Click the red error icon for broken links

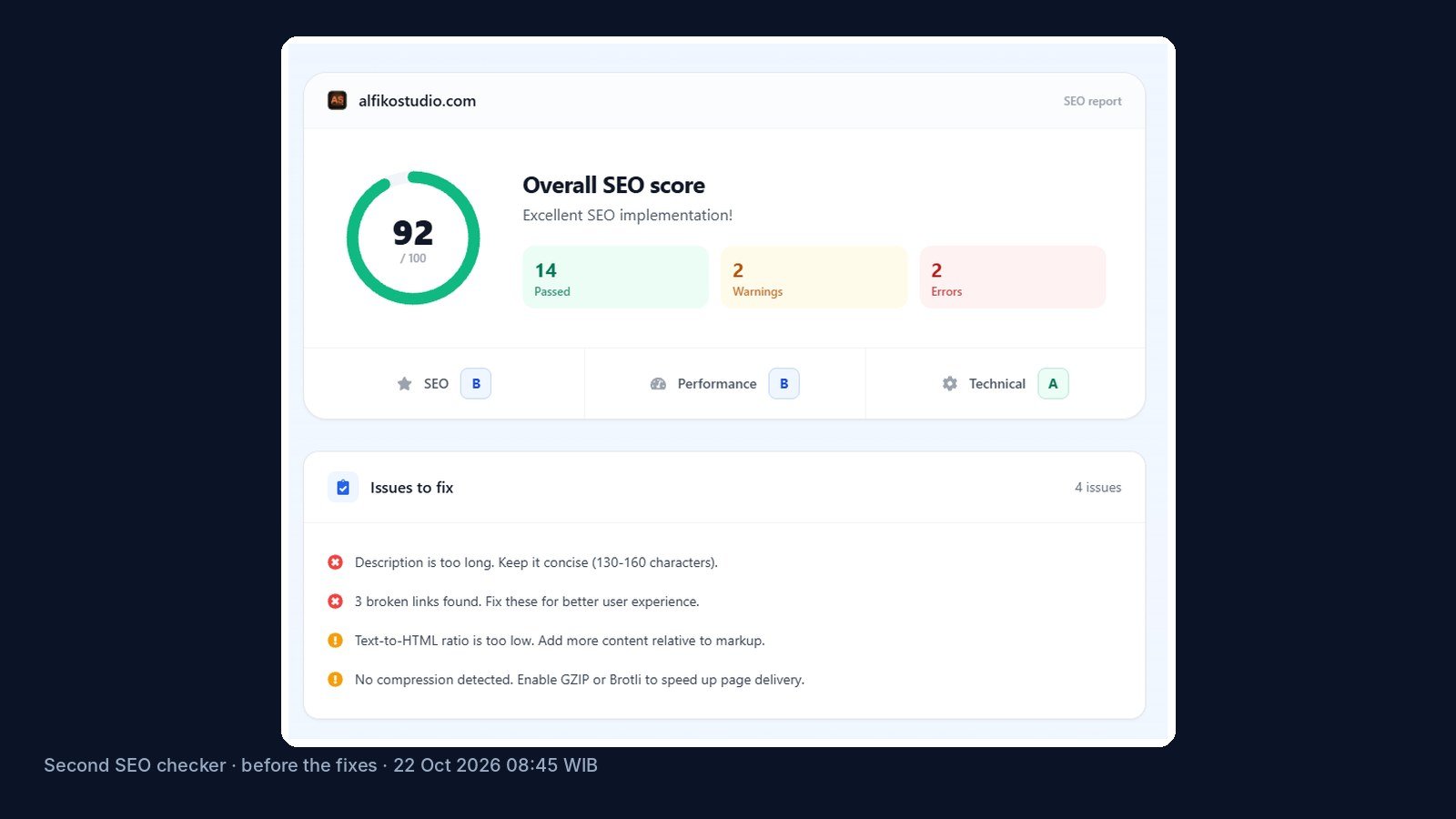coord(335,602)
